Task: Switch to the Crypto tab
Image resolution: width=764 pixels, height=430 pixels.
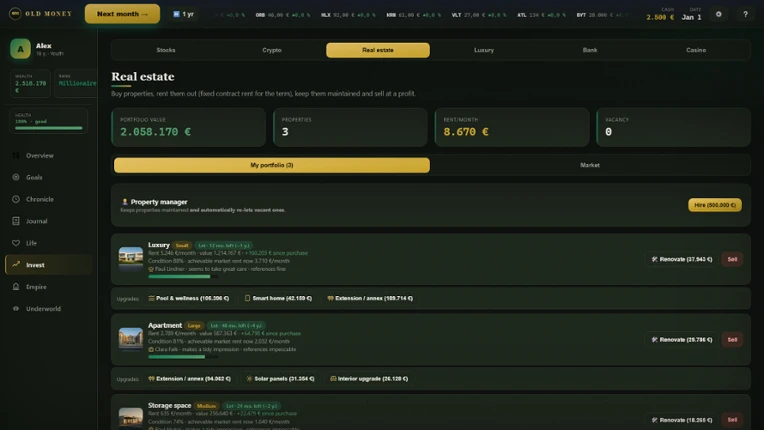Action: coord(272,50)
